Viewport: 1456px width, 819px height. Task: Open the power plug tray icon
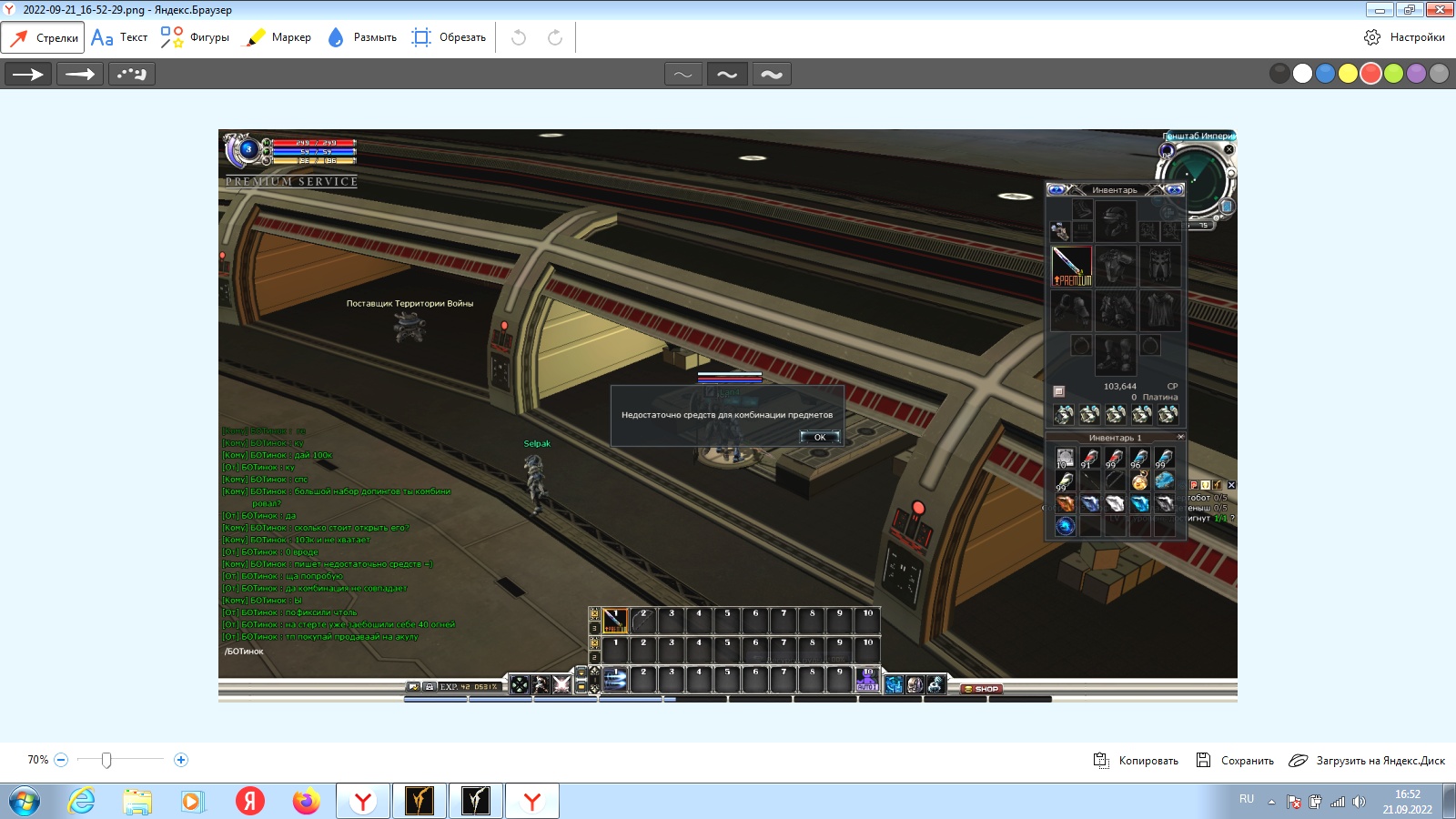1316,802
